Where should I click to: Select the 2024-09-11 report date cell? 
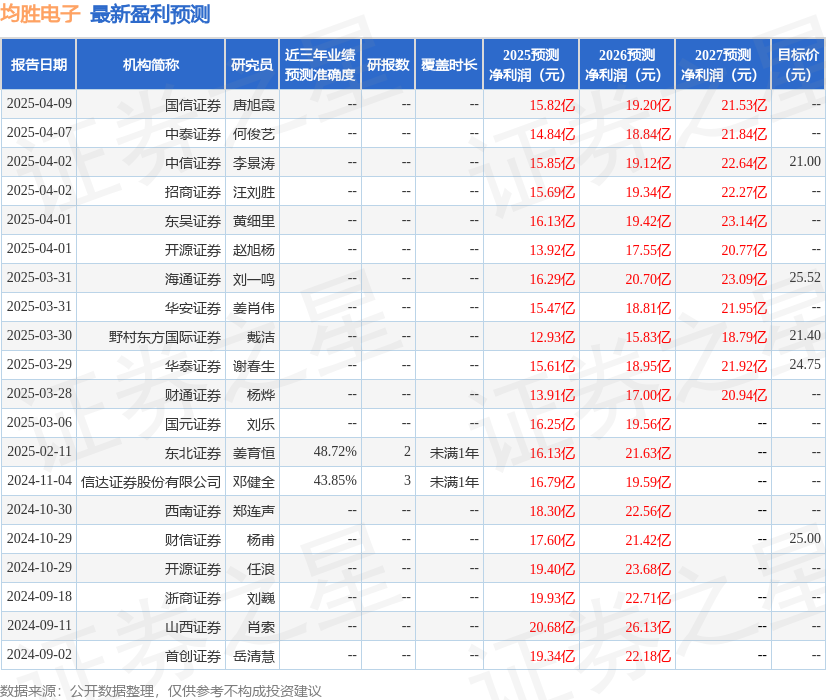40,625
